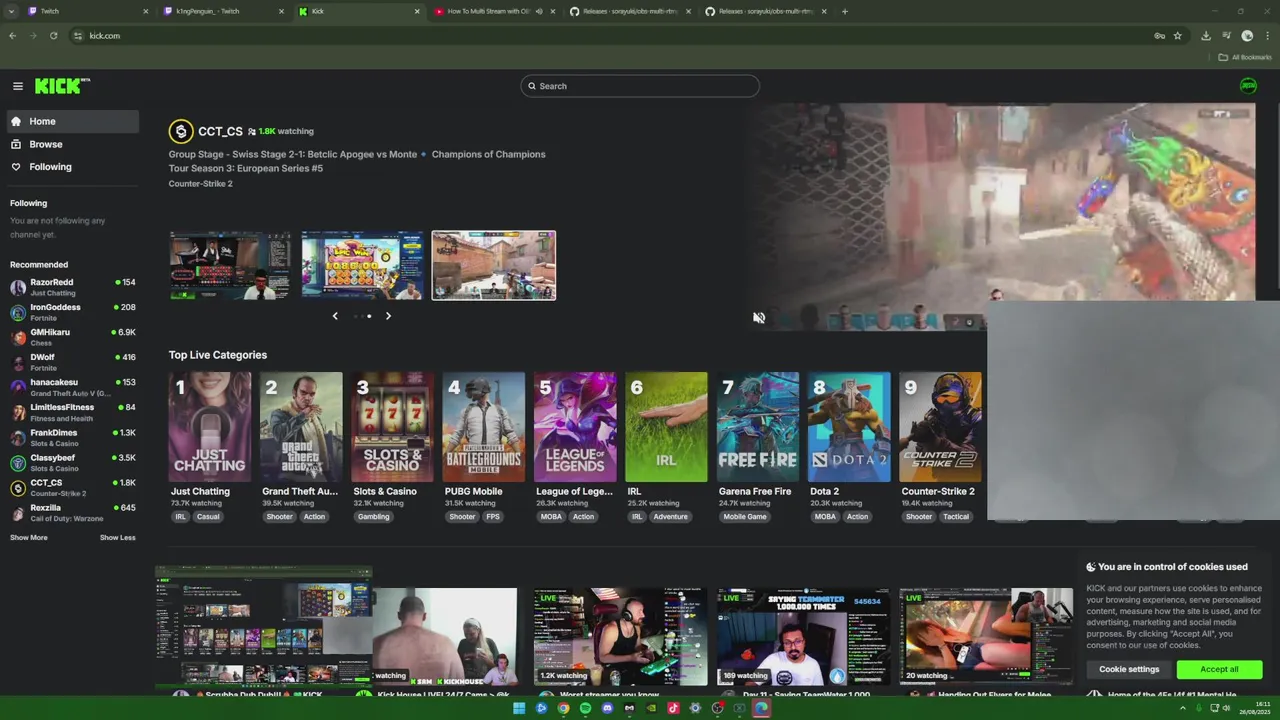Open Cookie settings
This screenshot has height=720, width=1280.
pyautogui.click(x=1129, y=669)
